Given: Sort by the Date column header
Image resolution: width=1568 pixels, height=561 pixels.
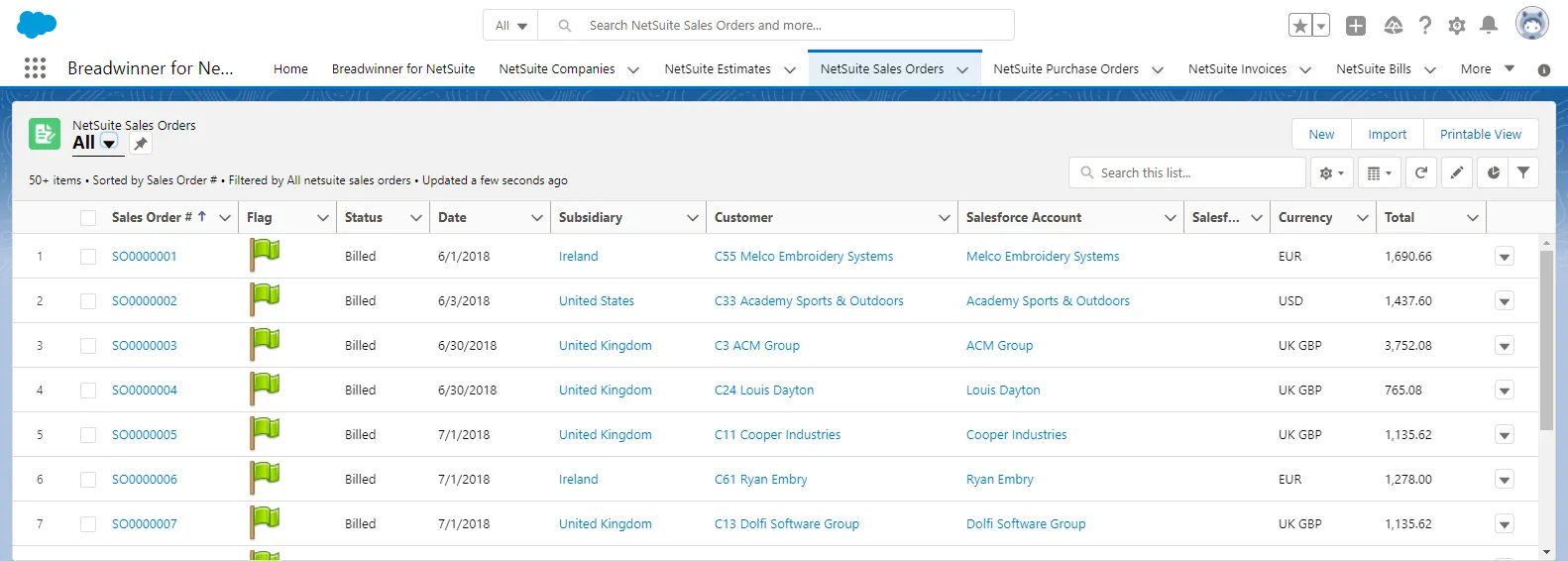Looking at the screenshot, I should pyautogui.click(x=452, y=217).
